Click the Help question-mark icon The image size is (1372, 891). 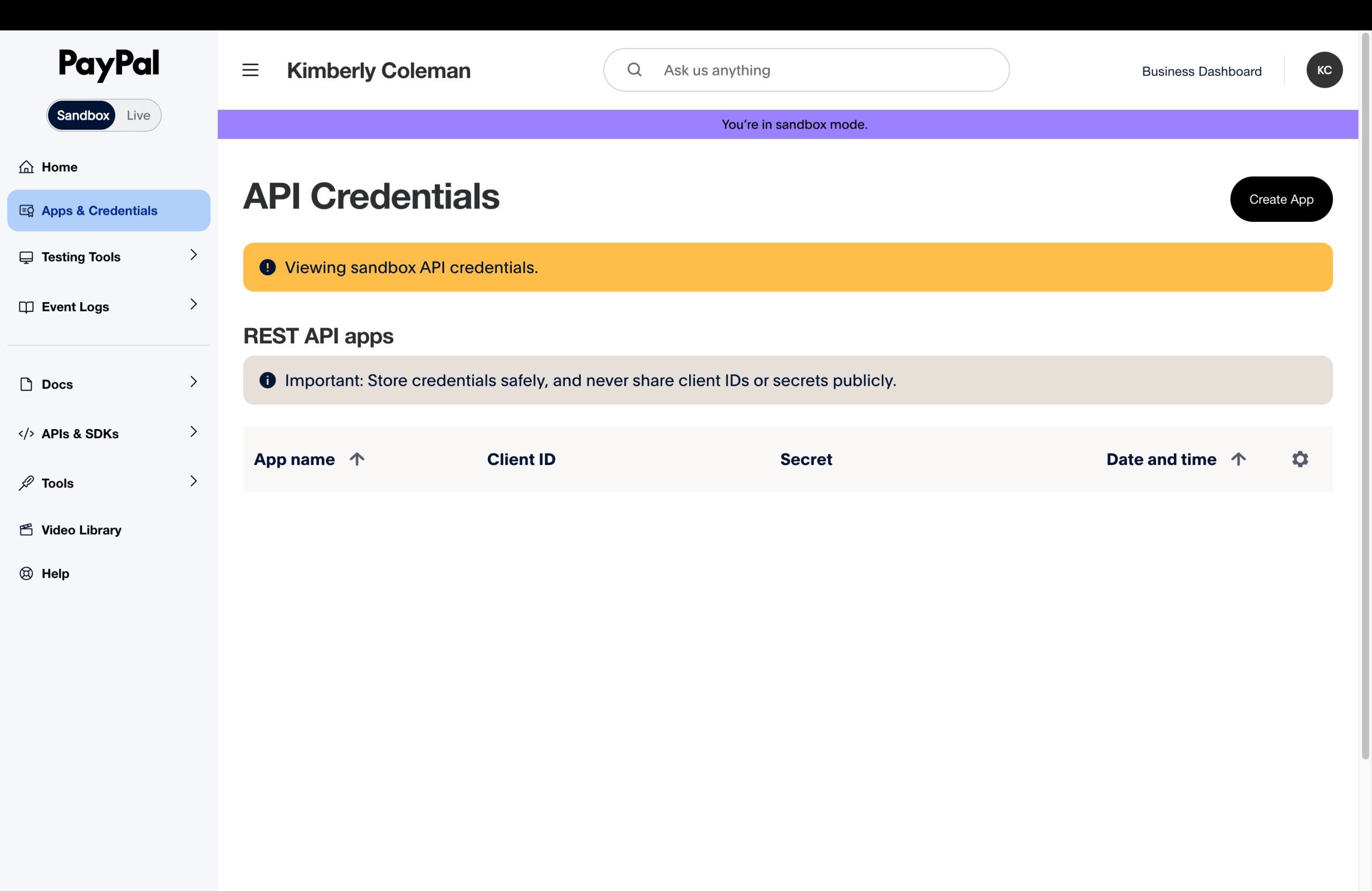[26, 573]
